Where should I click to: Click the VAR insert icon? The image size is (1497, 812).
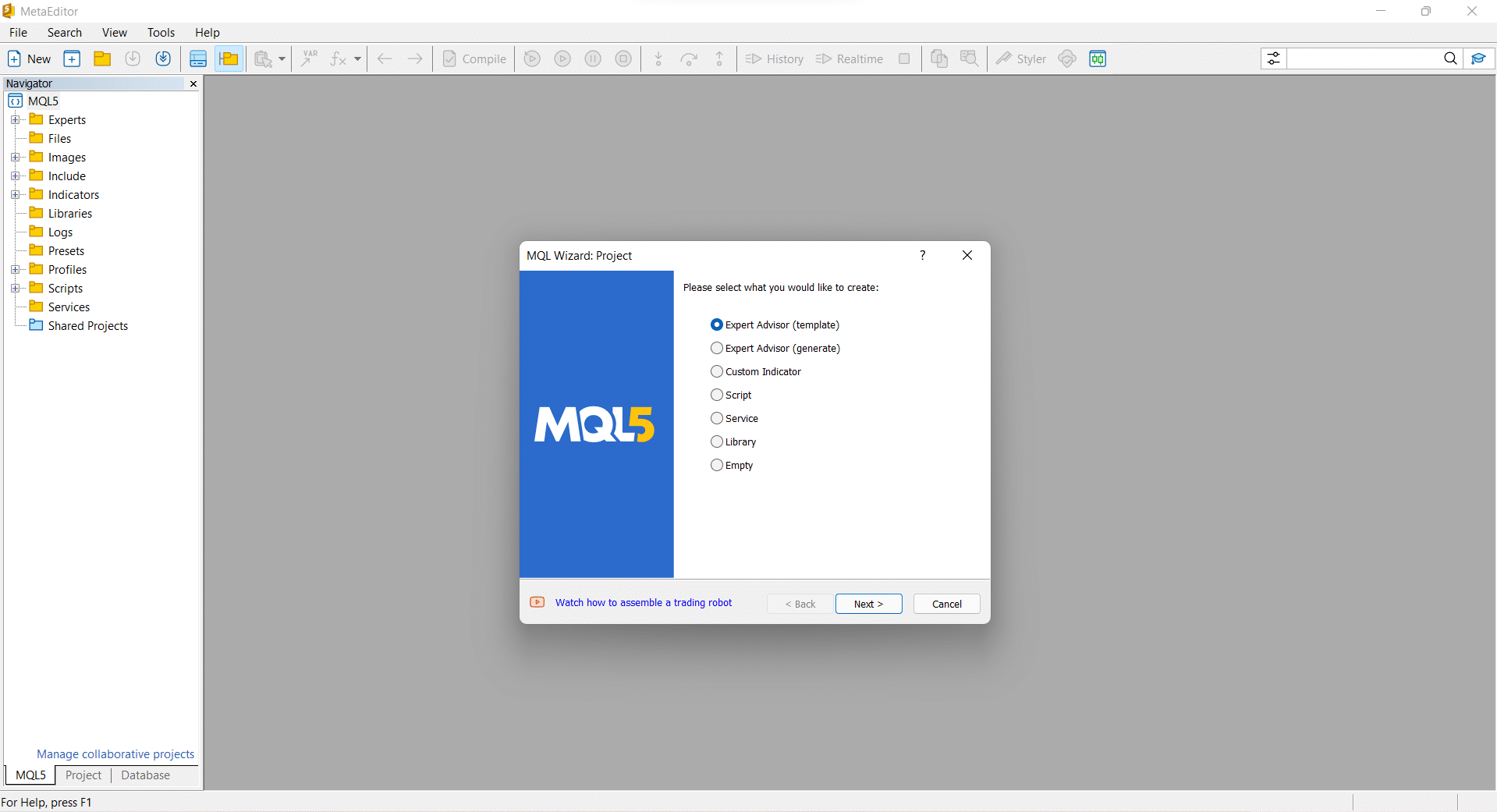point(310,59)
